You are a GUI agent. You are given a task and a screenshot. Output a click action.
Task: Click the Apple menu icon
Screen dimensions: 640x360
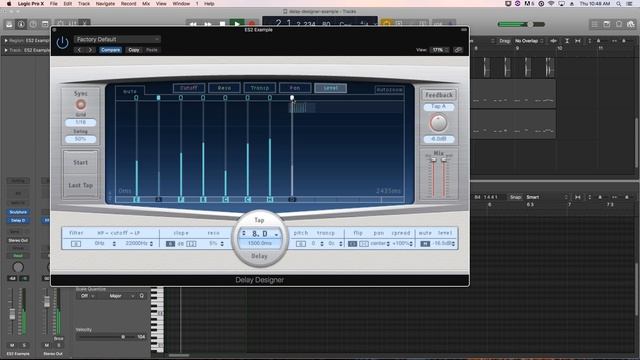click(x=9, y=4)
